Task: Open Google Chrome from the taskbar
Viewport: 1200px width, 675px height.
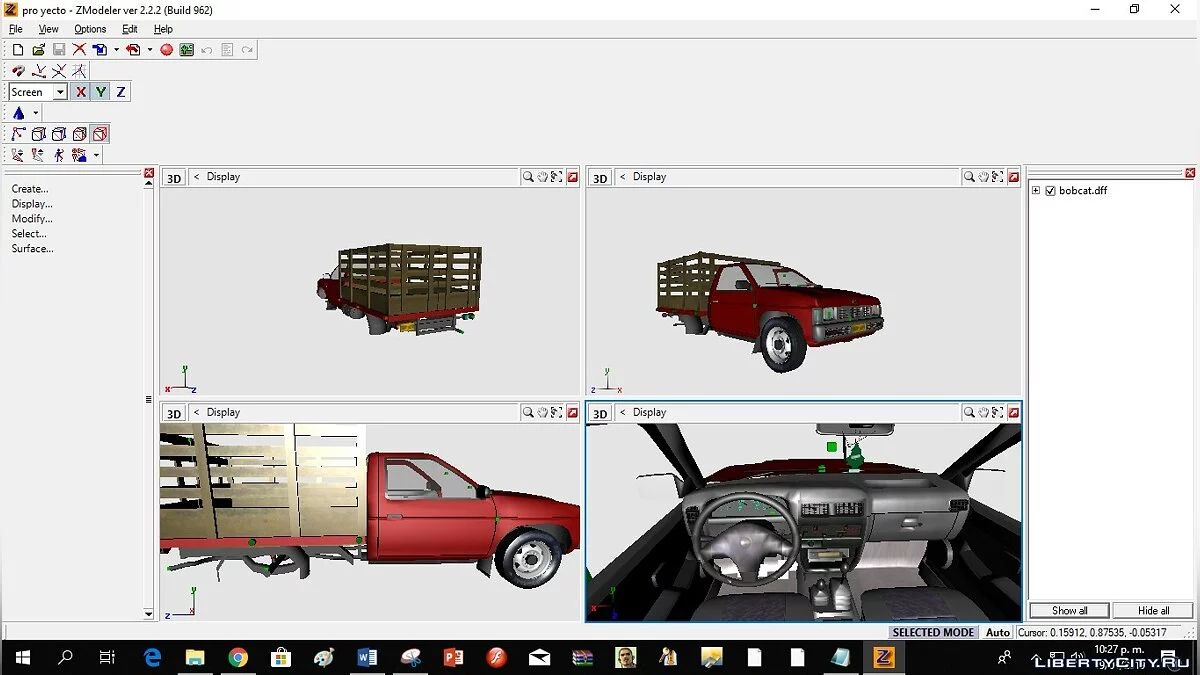Action: tap(238, 657)
